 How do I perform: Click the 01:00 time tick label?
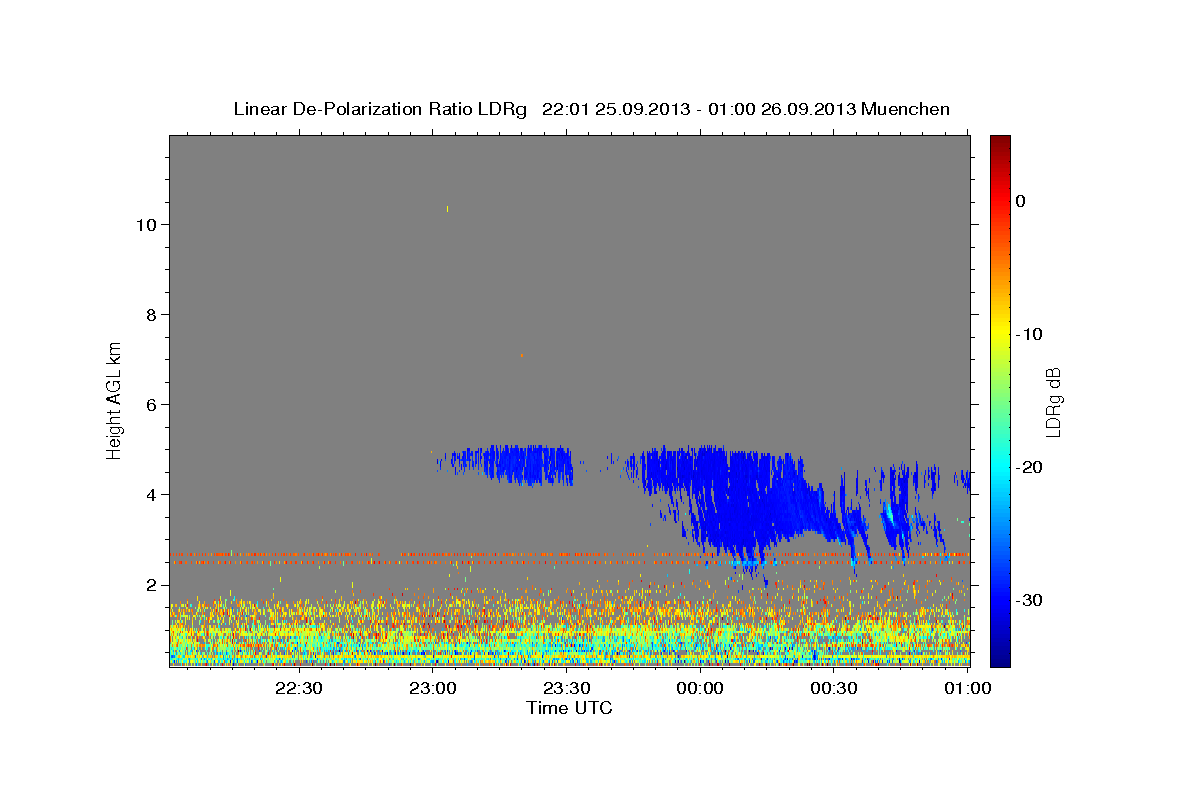(967, 688)
